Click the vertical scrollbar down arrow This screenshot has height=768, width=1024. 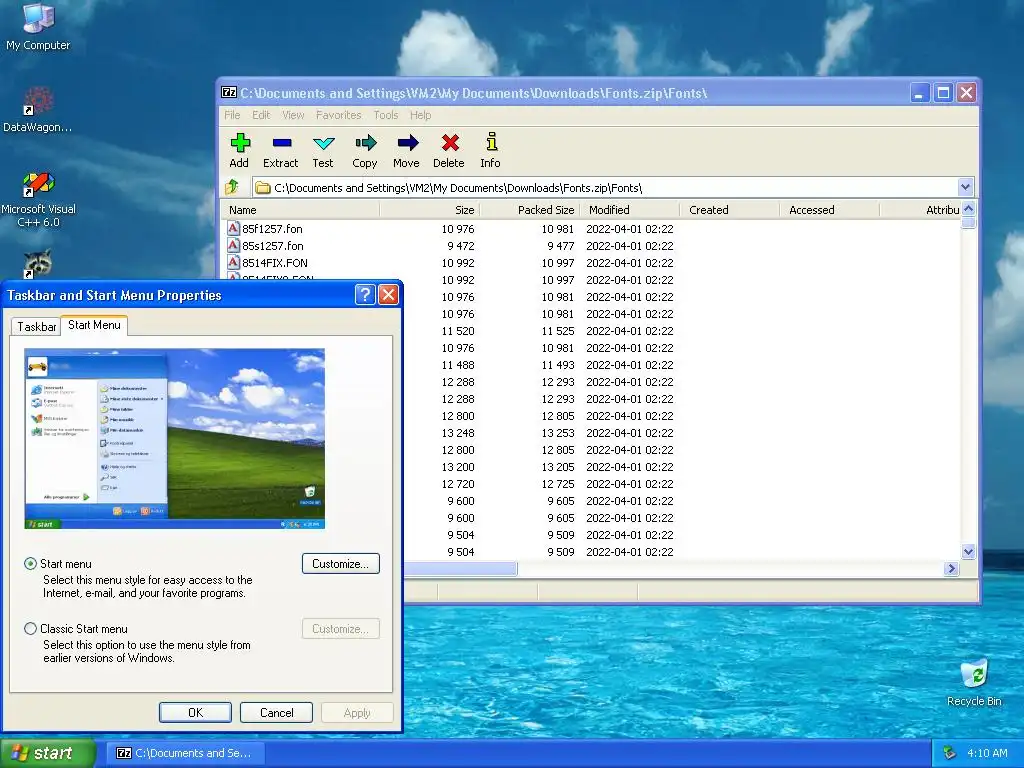click(x=968, y=551)
